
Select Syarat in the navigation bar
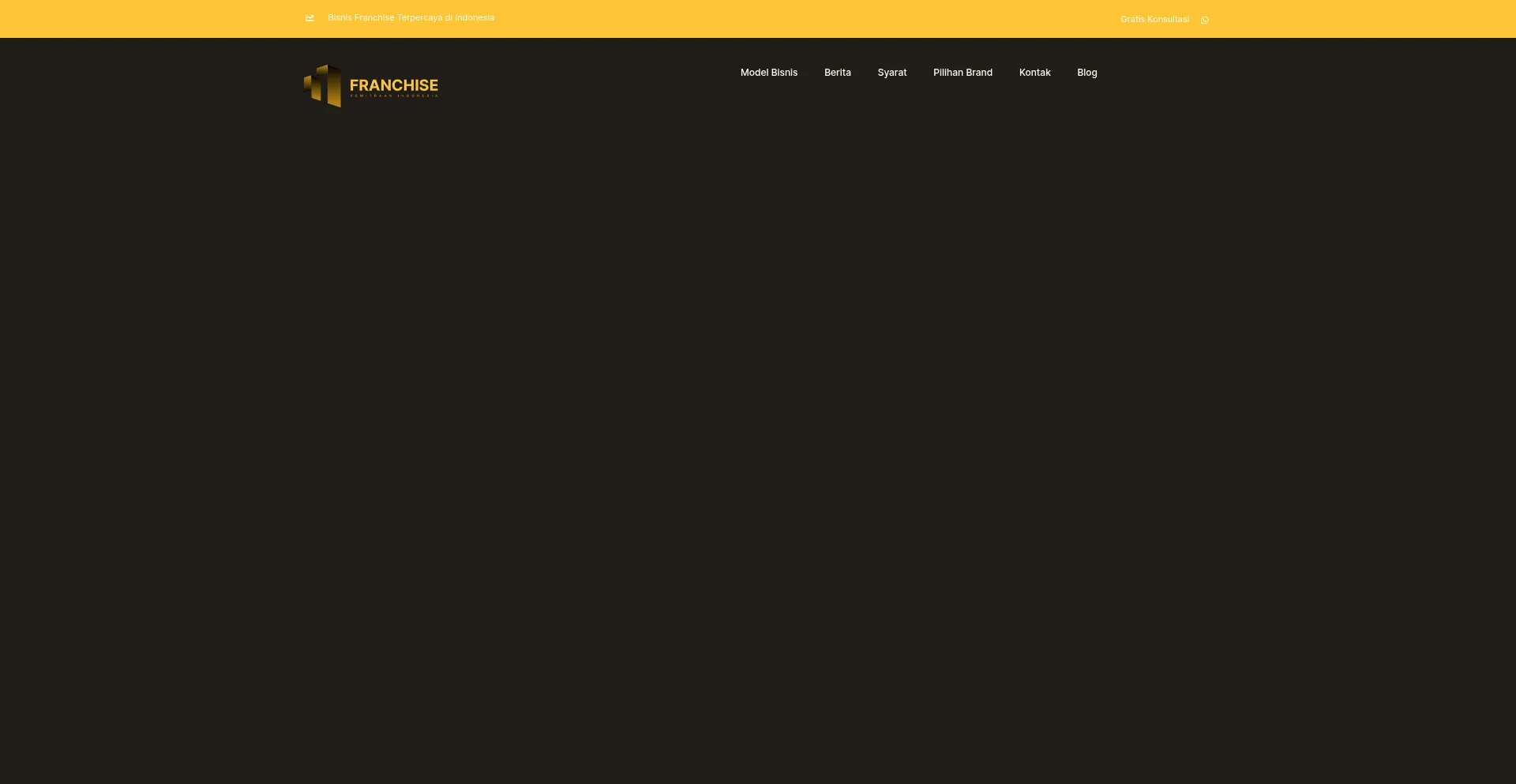(891, 73)
